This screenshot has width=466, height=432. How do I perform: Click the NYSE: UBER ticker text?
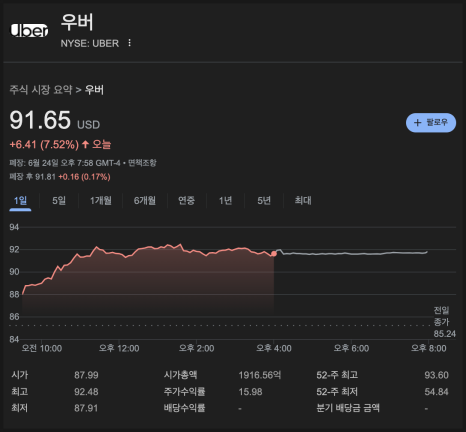point(90,43)
